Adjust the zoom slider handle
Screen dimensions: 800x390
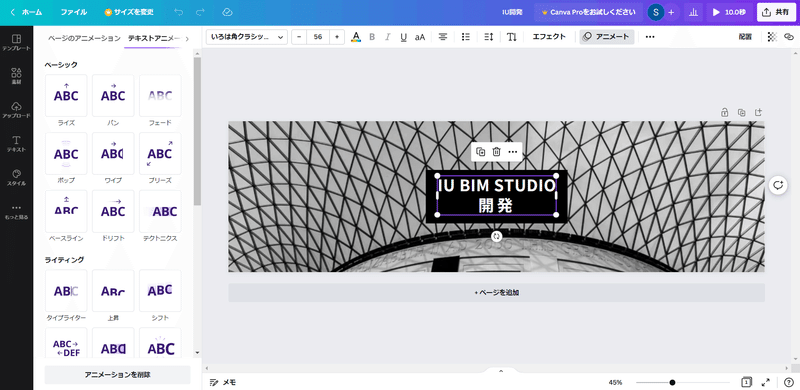point(672,382)
